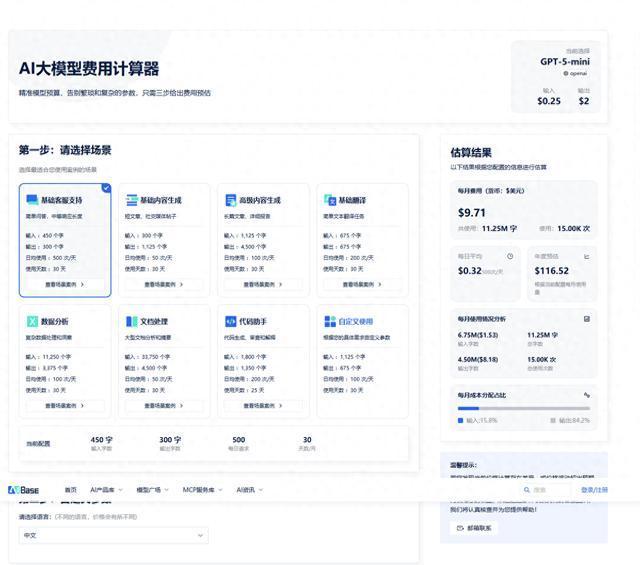Screen dimensions: 640x565
Task: Click the $0.32 daily average value
Action: 469,271
